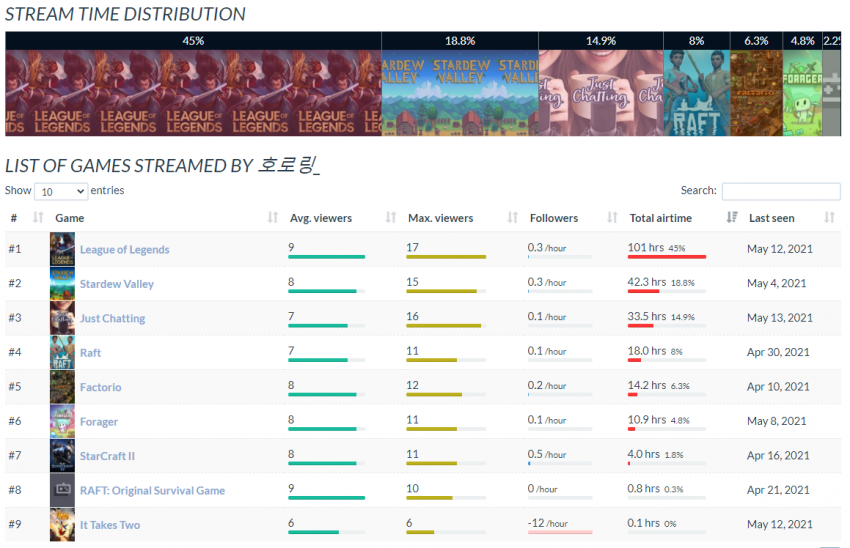Click the Apr 30, 2021 last seen date
The width and height of the screenshot is (850, 548).
coord(778,352)
